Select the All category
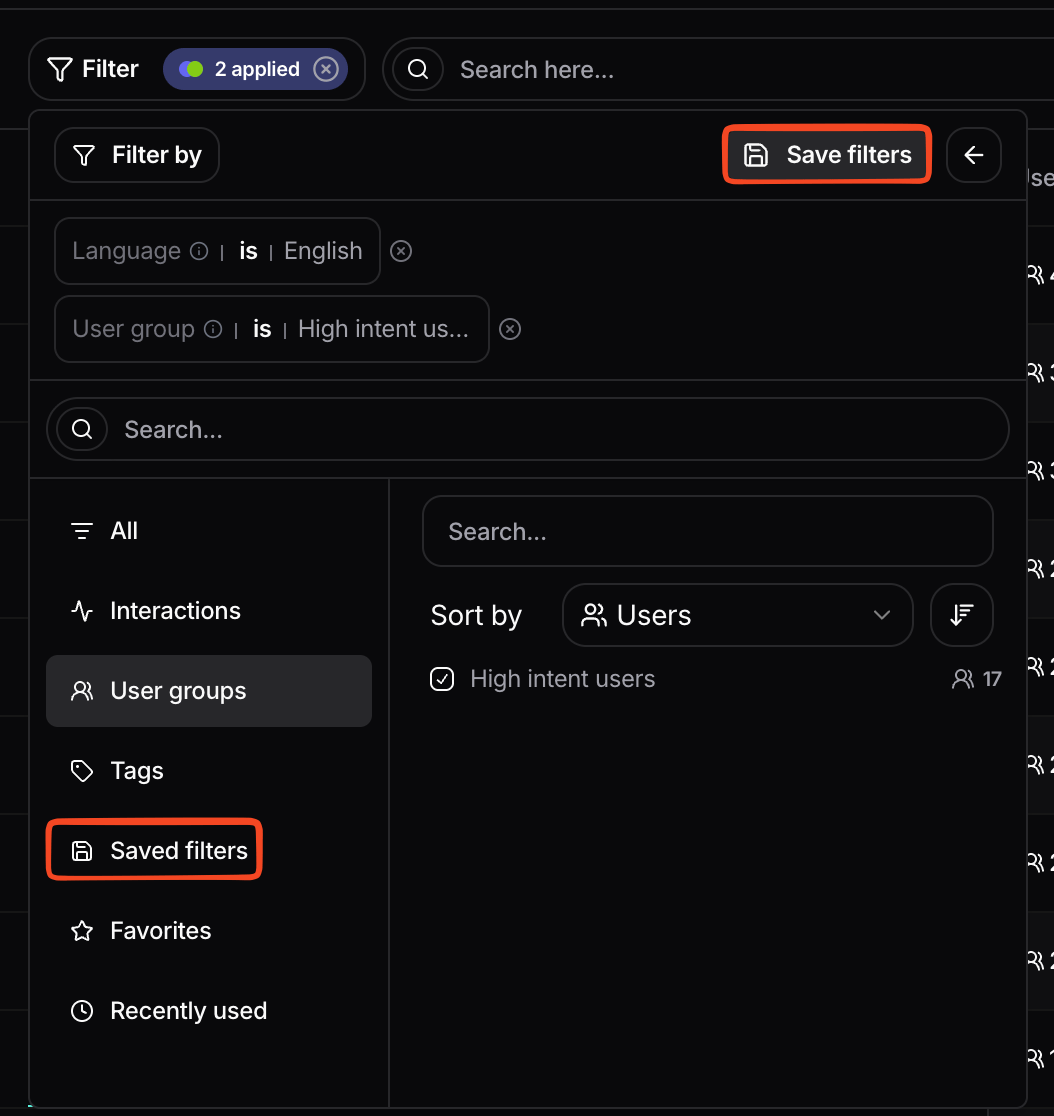The width and height of the screenshot is (1054, 1116). [x=209, y=531]
